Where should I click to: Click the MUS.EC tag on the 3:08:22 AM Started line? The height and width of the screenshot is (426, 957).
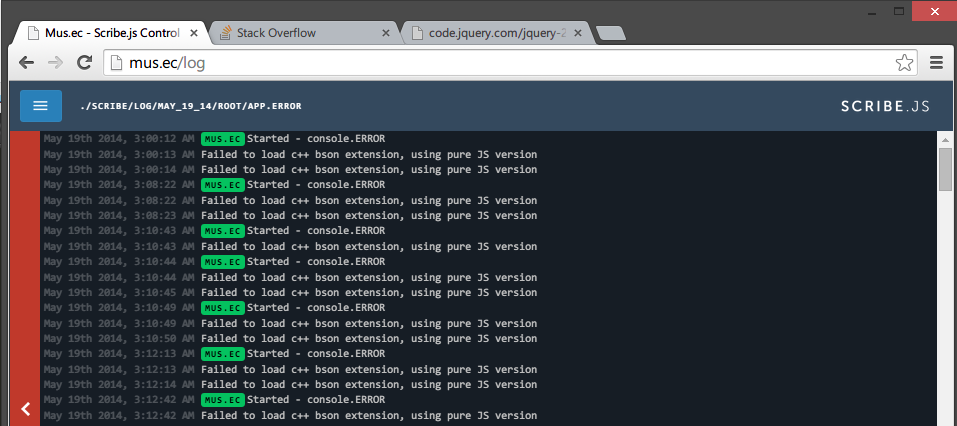(x=223, y=184)
